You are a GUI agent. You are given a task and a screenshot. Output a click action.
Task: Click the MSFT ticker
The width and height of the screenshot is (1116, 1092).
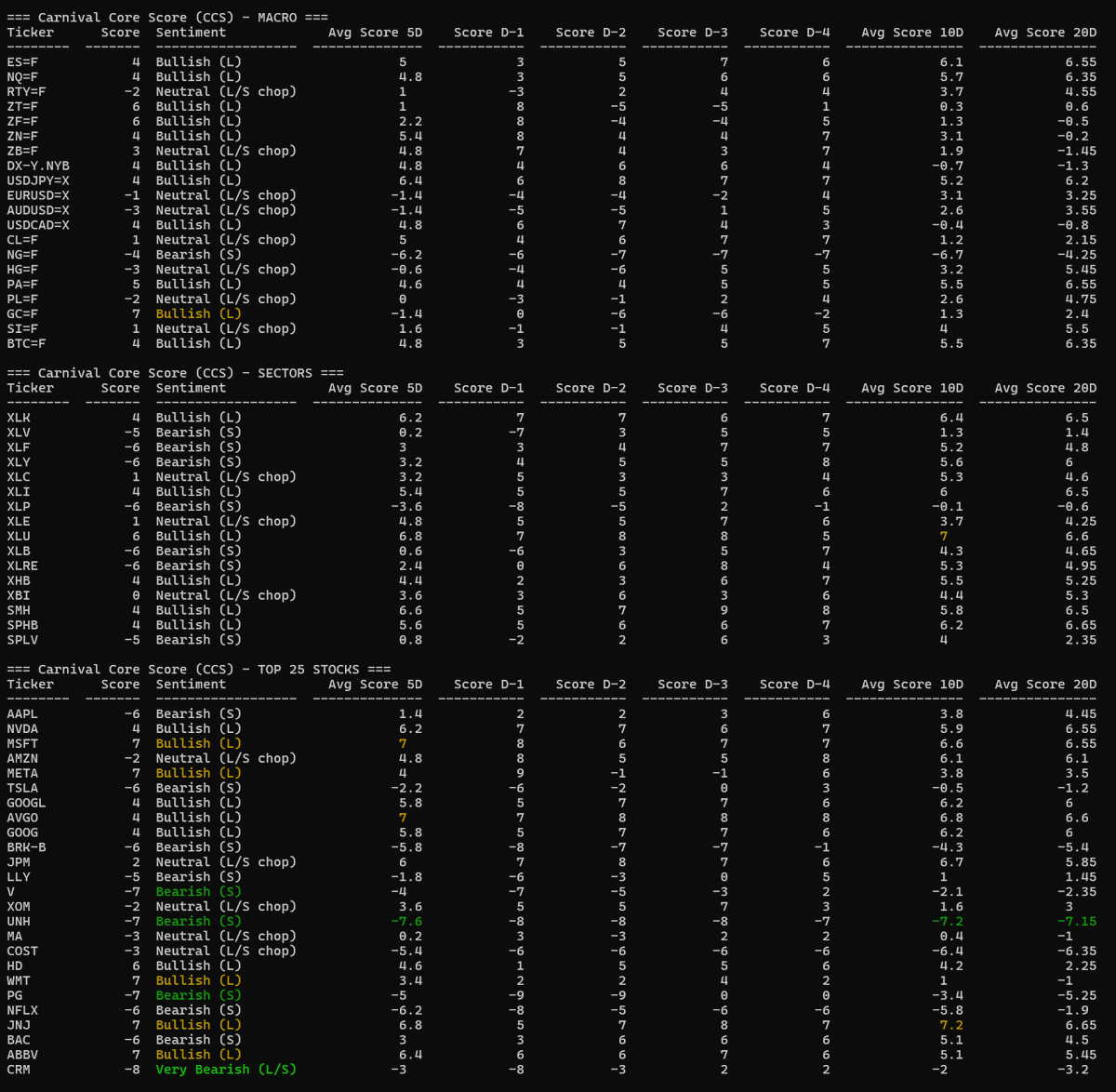pyautogui.click(x=22, y=744)
